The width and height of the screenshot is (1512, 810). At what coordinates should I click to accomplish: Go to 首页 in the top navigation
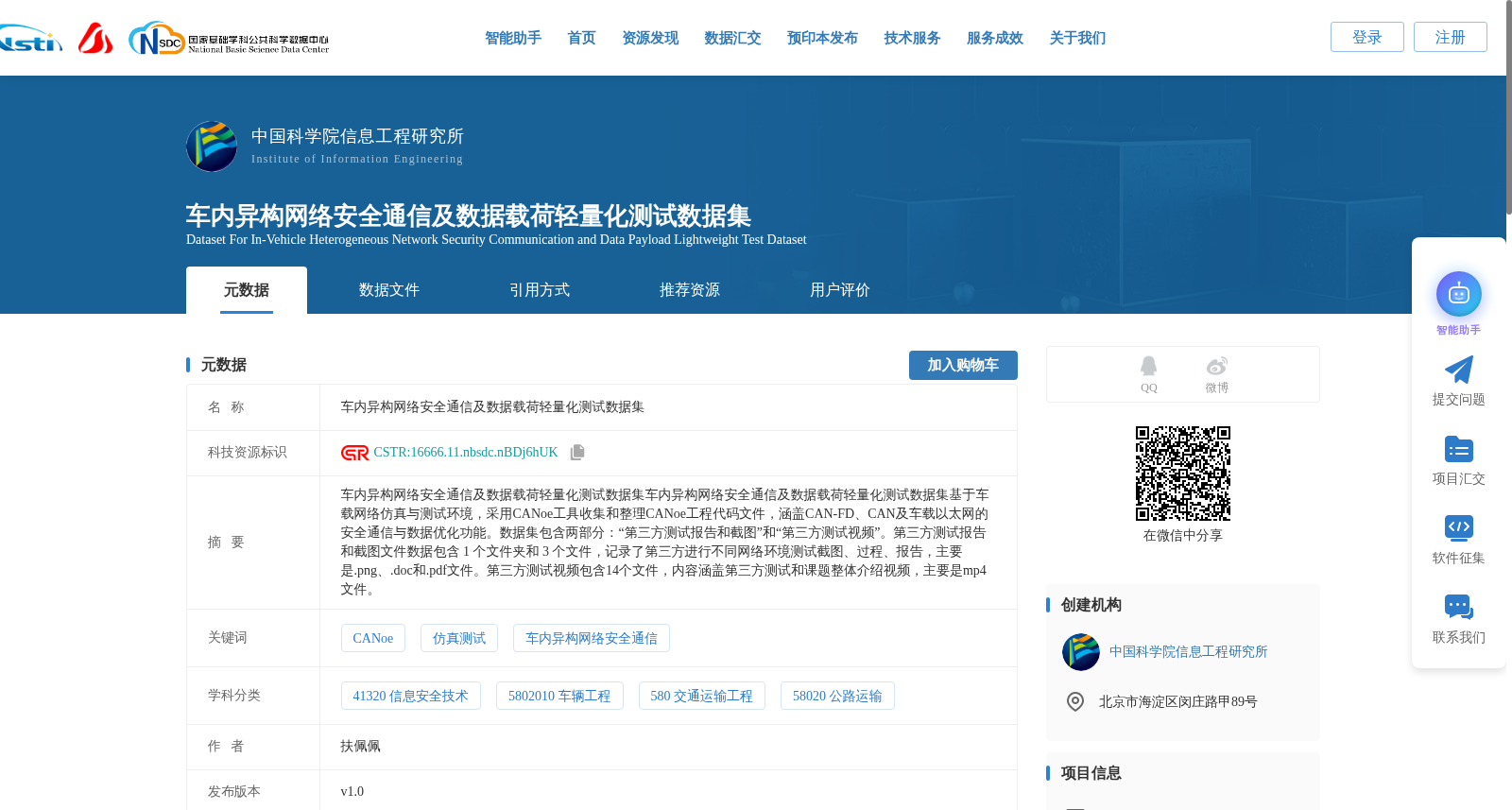coord(581,38)
